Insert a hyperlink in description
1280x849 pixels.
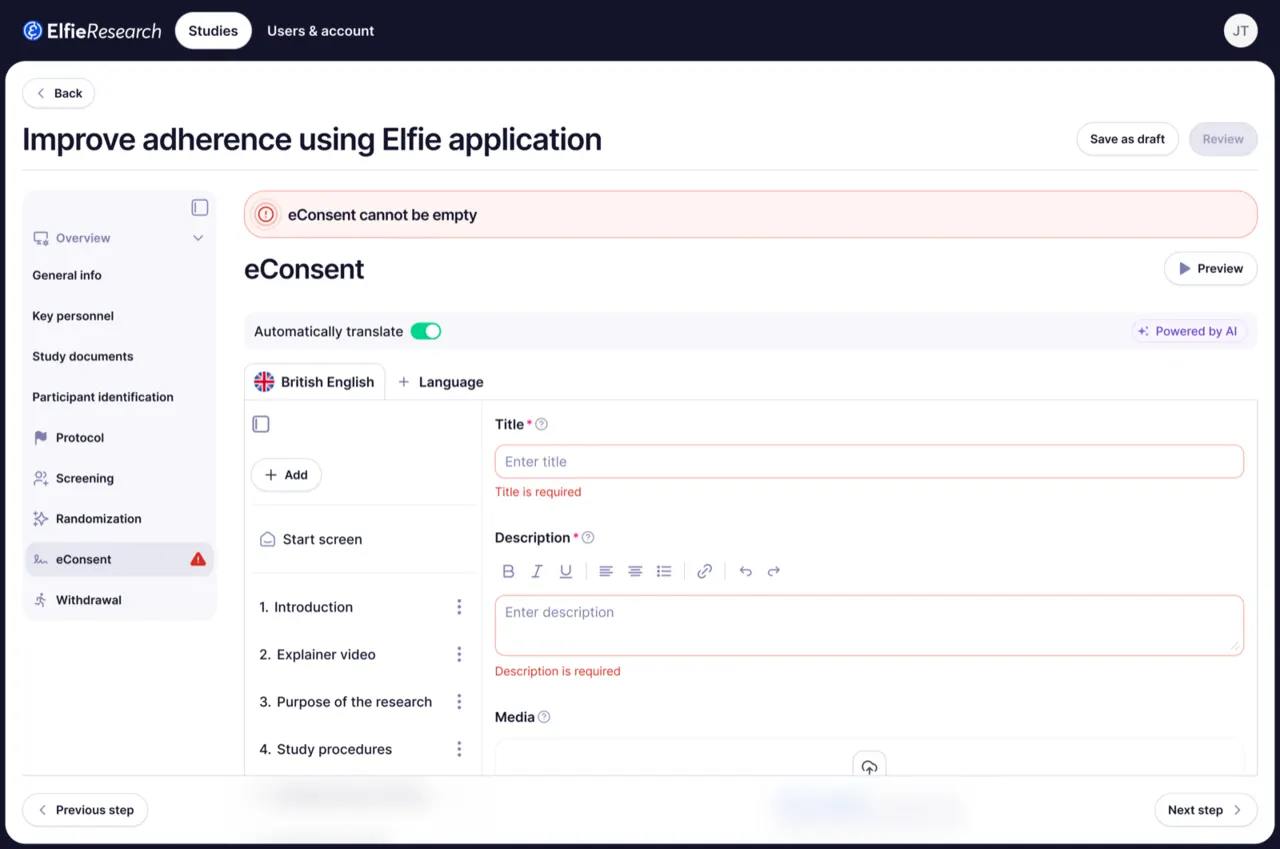(705, 571)
